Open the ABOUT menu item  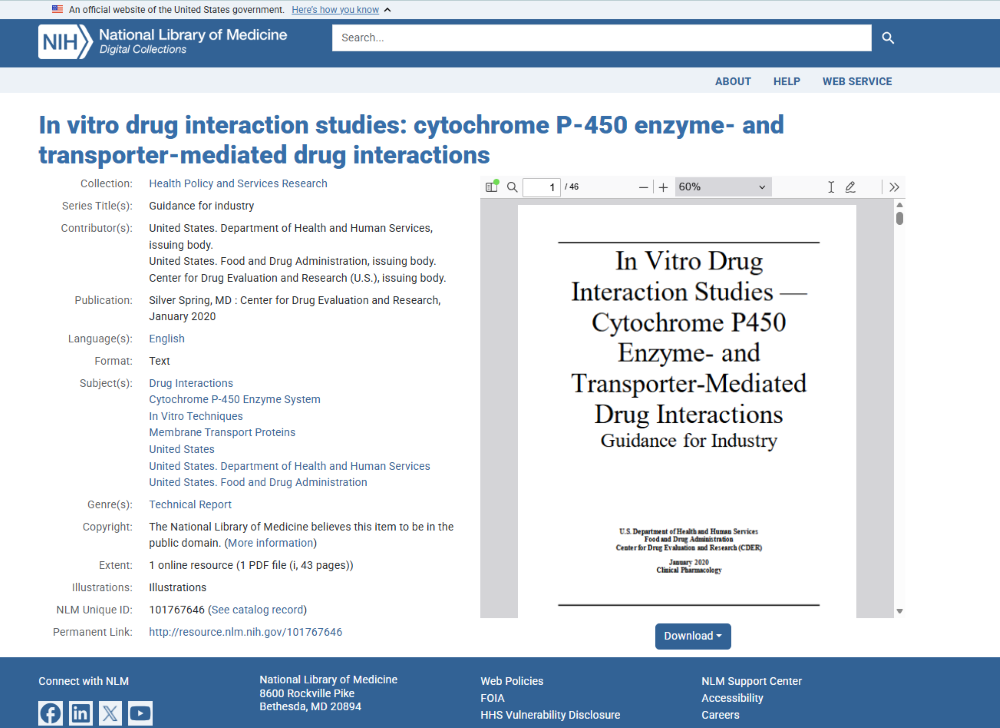pos(733,82)
